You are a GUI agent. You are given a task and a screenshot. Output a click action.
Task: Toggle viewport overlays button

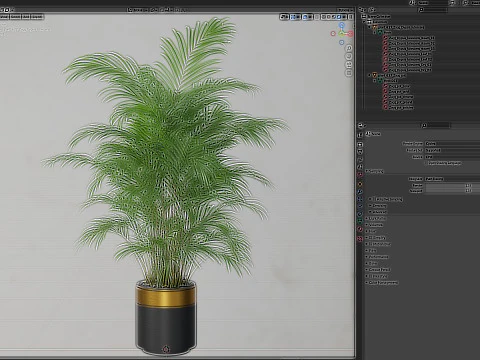pyautogui.click(x=305, y=17)
